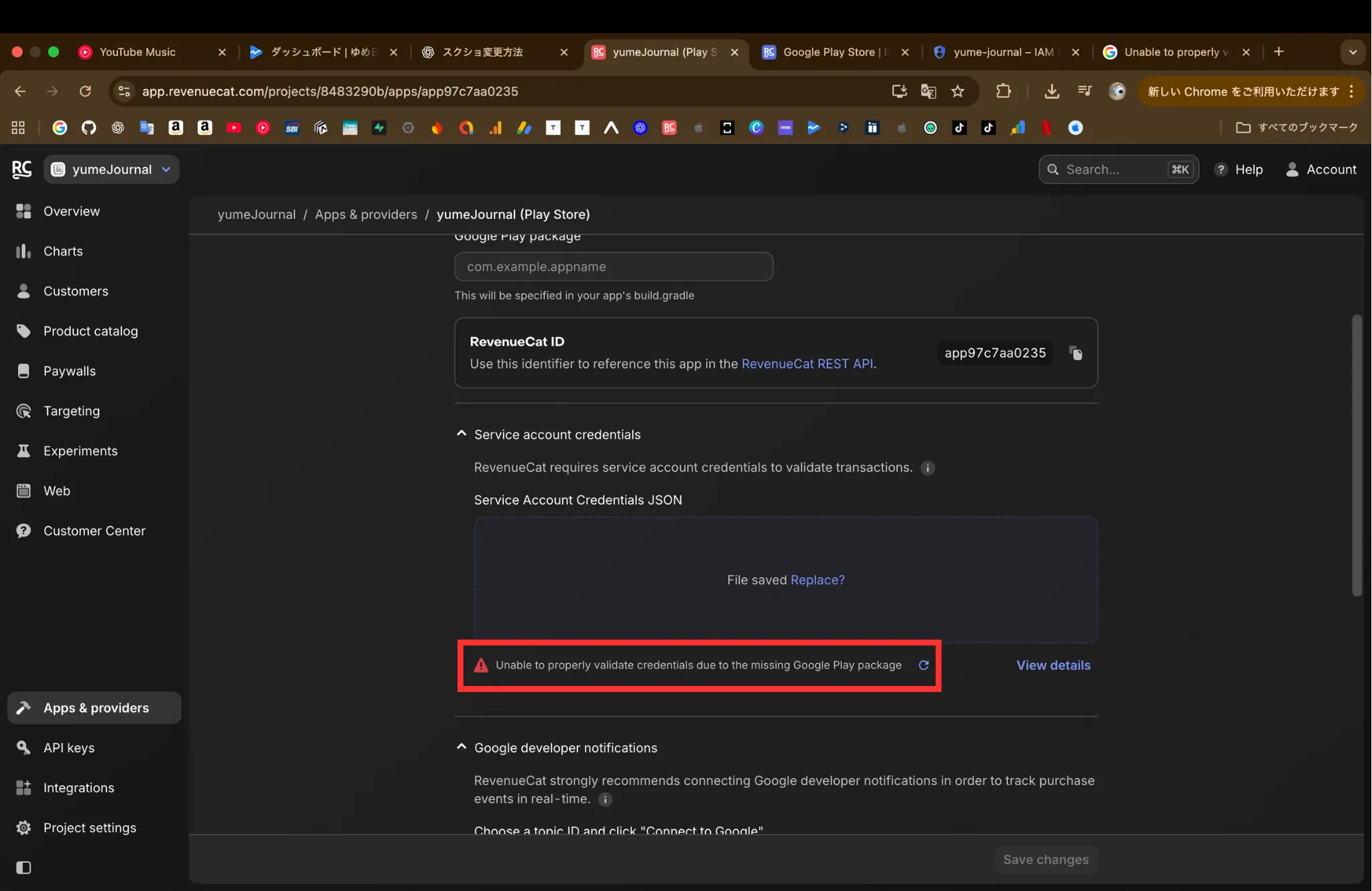Switch to the YouTube Music tab
This screenshot has height=891, width=1372.
pos(139,52)
